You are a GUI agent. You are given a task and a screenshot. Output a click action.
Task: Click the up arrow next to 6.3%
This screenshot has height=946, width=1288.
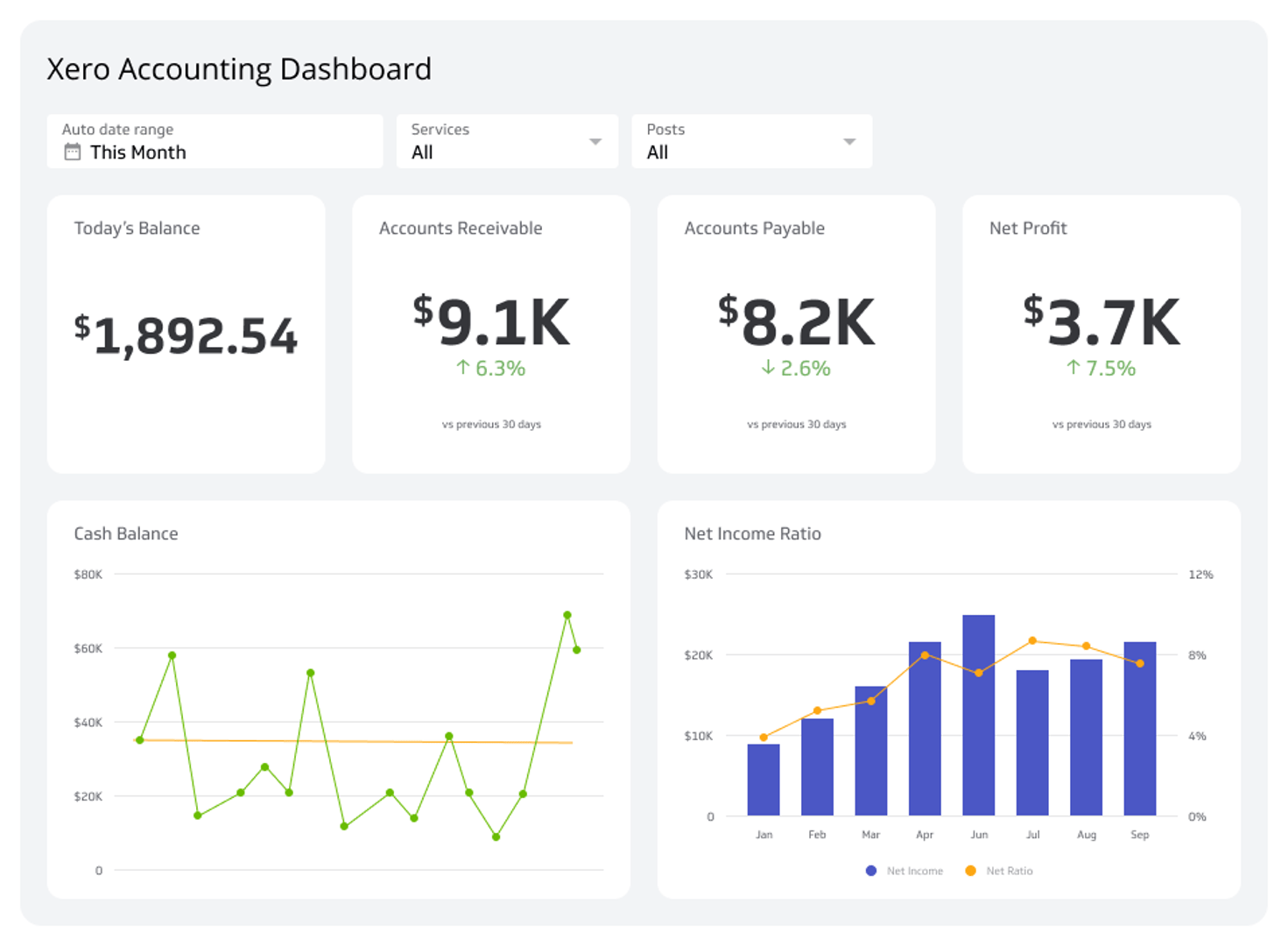click(463, 368)
